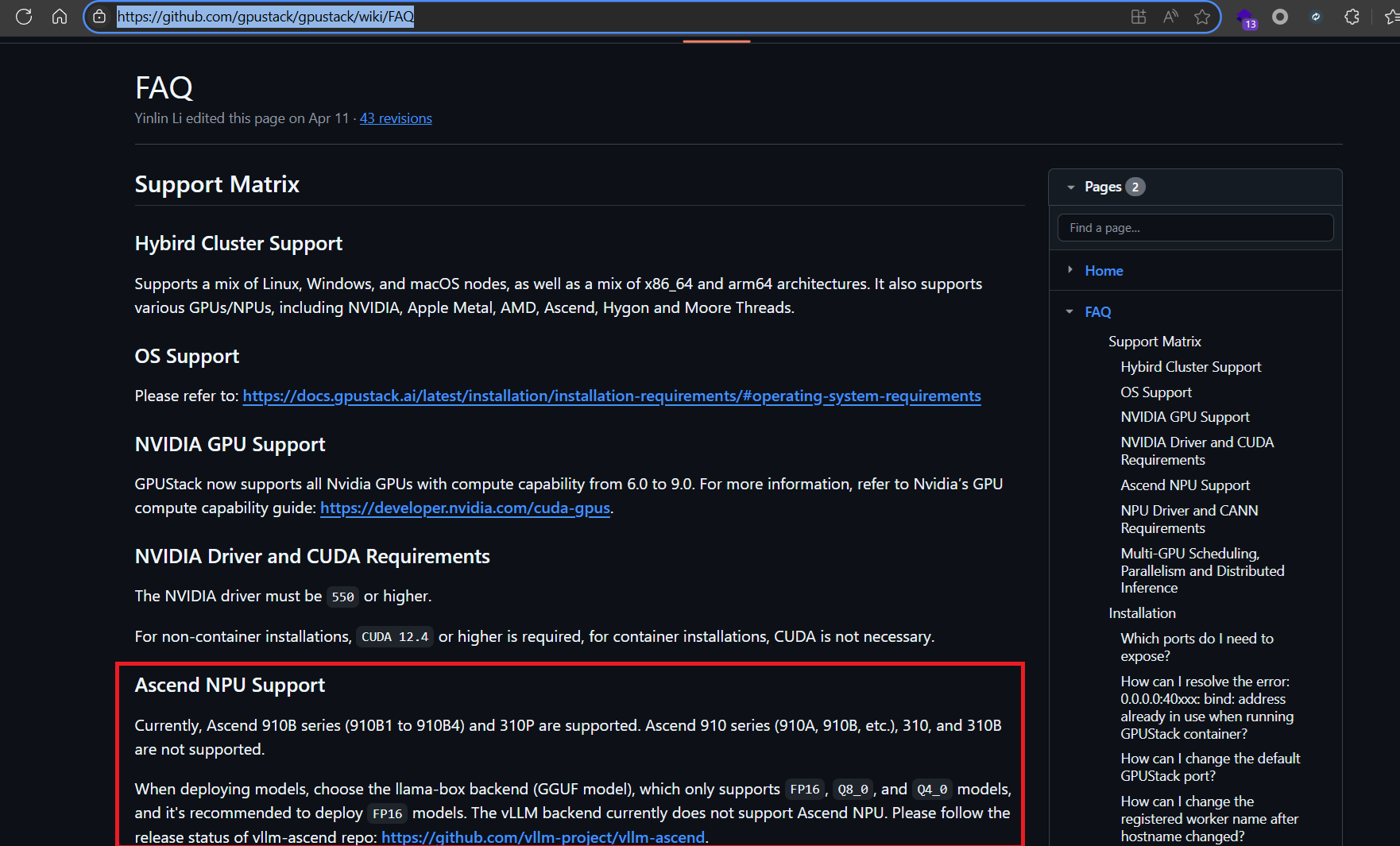Open 'Which ports do I need to expose?'
The width and height of the screenshot is (1400, 846).
(x=1197, y=647)
